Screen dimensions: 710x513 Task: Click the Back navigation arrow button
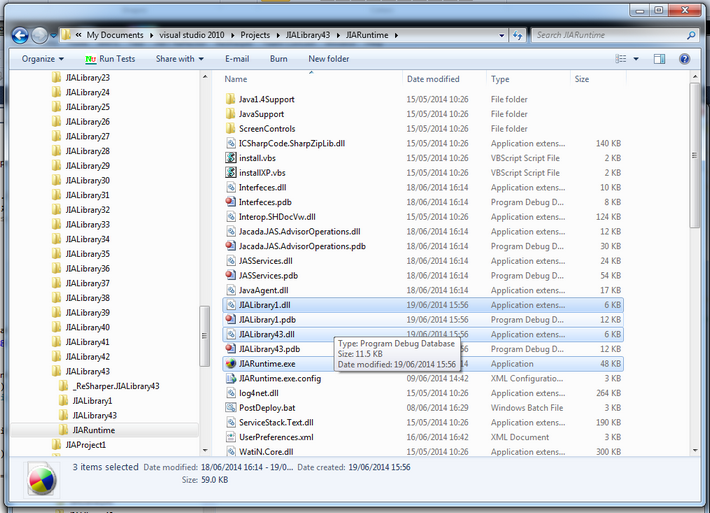(20, 35)
